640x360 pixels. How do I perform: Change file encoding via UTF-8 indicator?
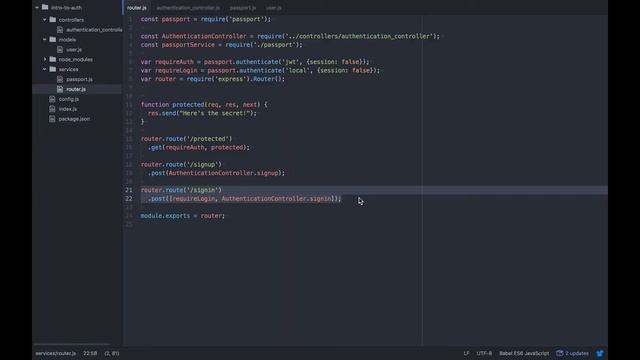484,353
